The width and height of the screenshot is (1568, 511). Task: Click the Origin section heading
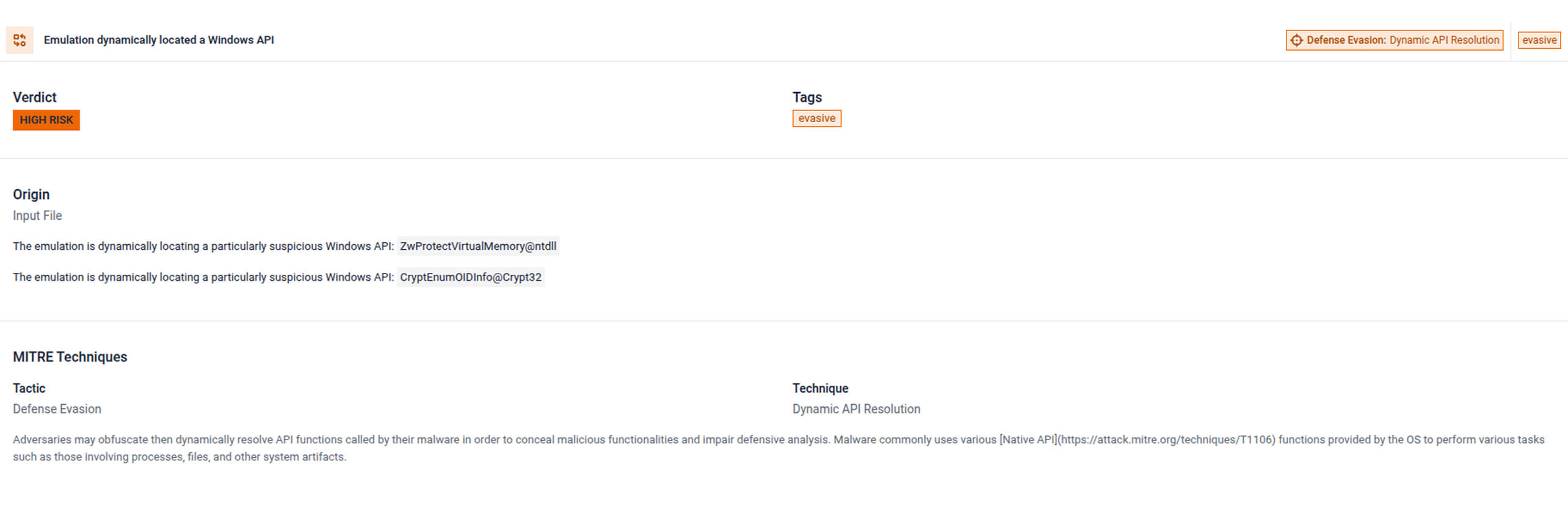click(x=31, y=195)
